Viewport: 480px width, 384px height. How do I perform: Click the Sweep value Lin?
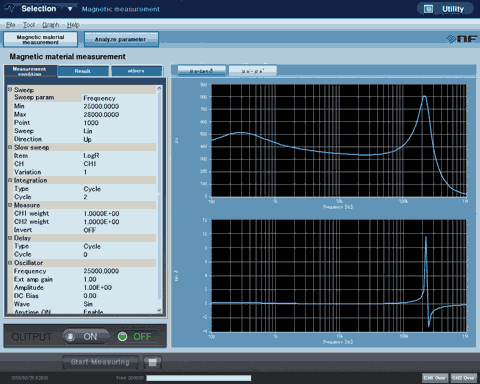(x=88, y=131)
